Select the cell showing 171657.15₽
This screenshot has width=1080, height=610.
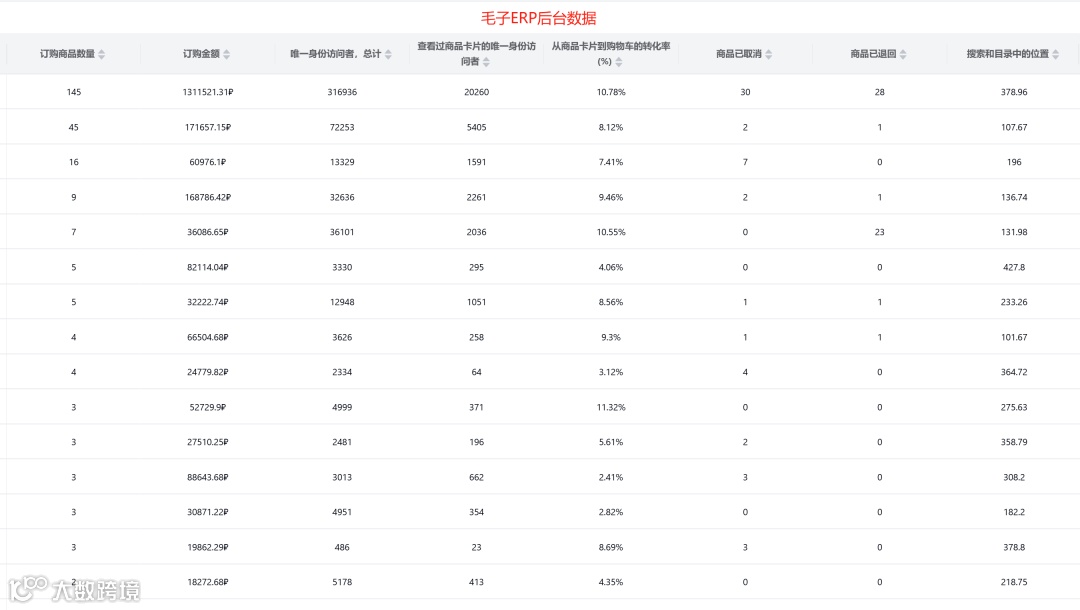208,127
